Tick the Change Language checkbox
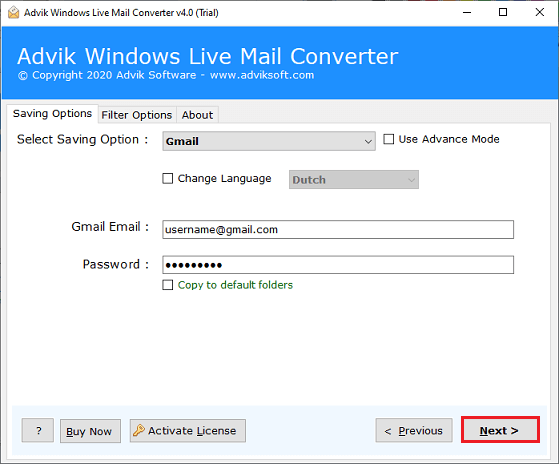Image resolution: width=559 pixels, height=464 pixels. pyautogui.click(x=168, y=178)
